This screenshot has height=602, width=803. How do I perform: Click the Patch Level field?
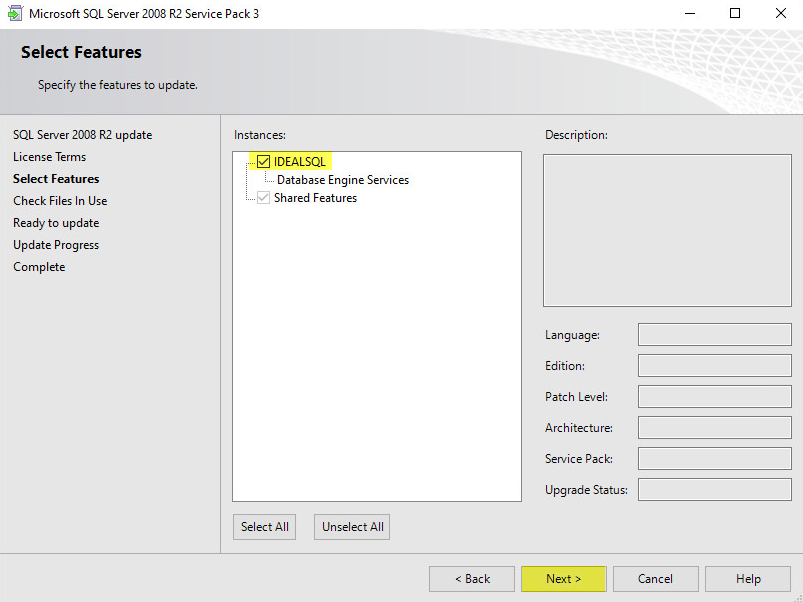click(x=714, y=397)
